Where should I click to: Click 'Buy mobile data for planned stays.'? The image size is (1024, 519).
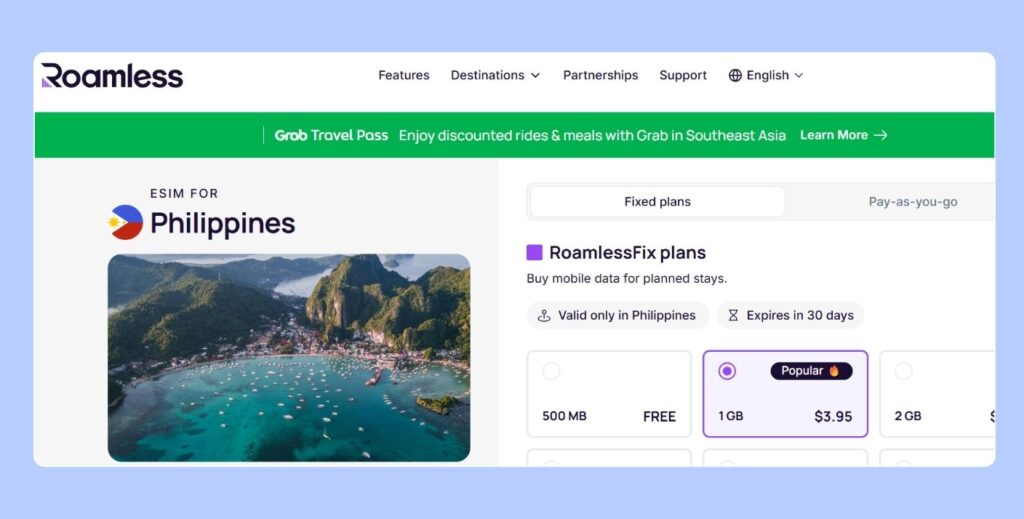click(x=627, y=279)
